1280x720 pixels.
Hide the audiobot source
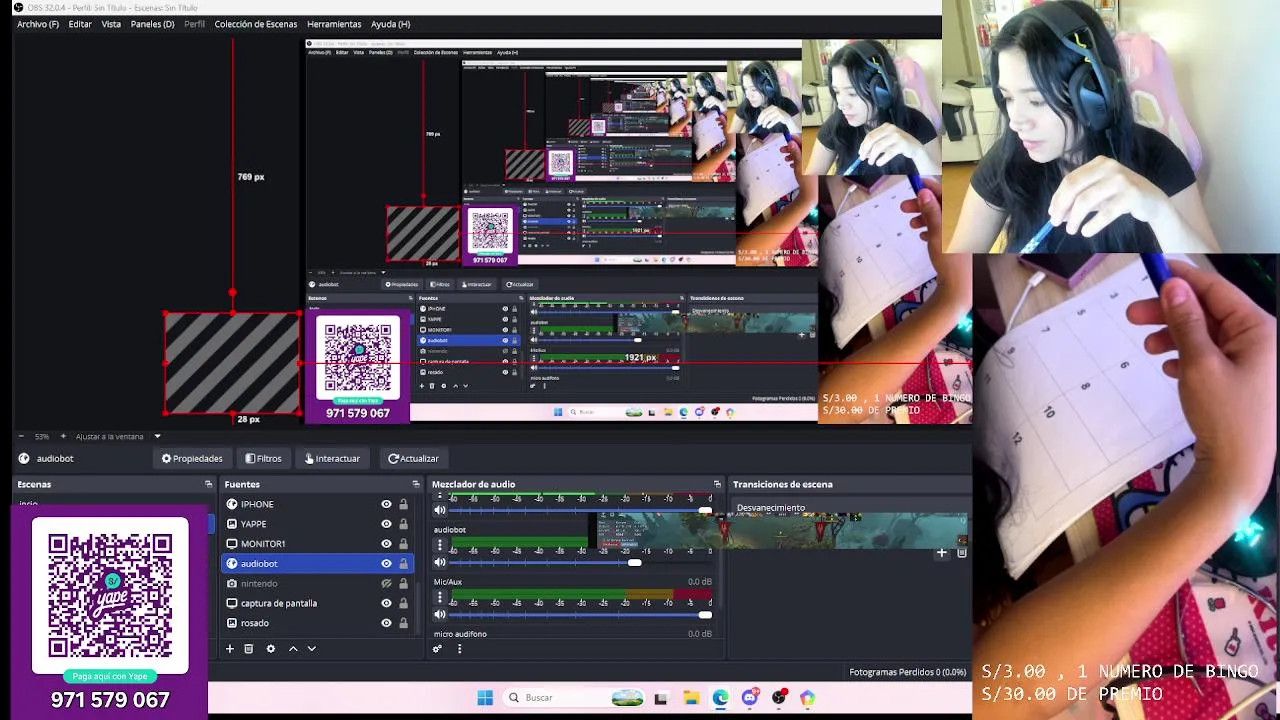tap(386, 564)
